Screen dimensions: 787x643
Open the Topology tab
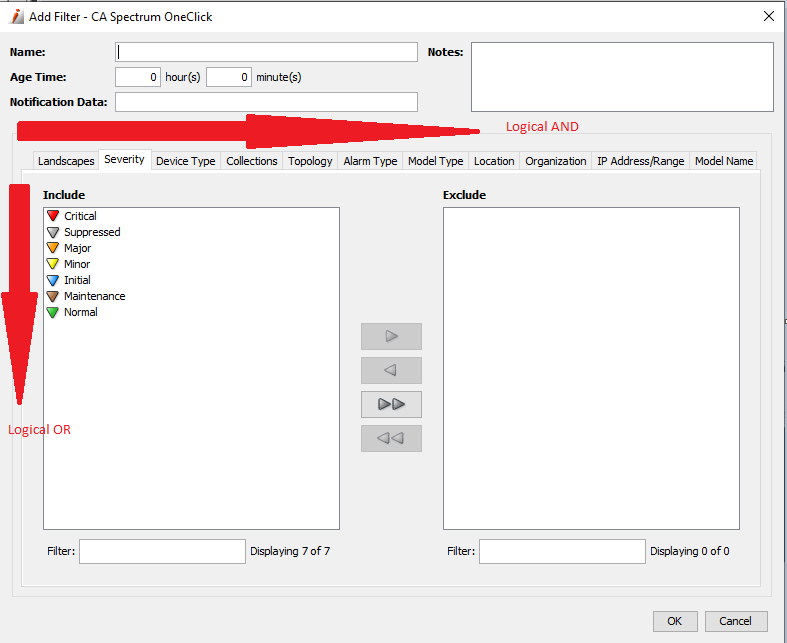click(x=310, y=161)
